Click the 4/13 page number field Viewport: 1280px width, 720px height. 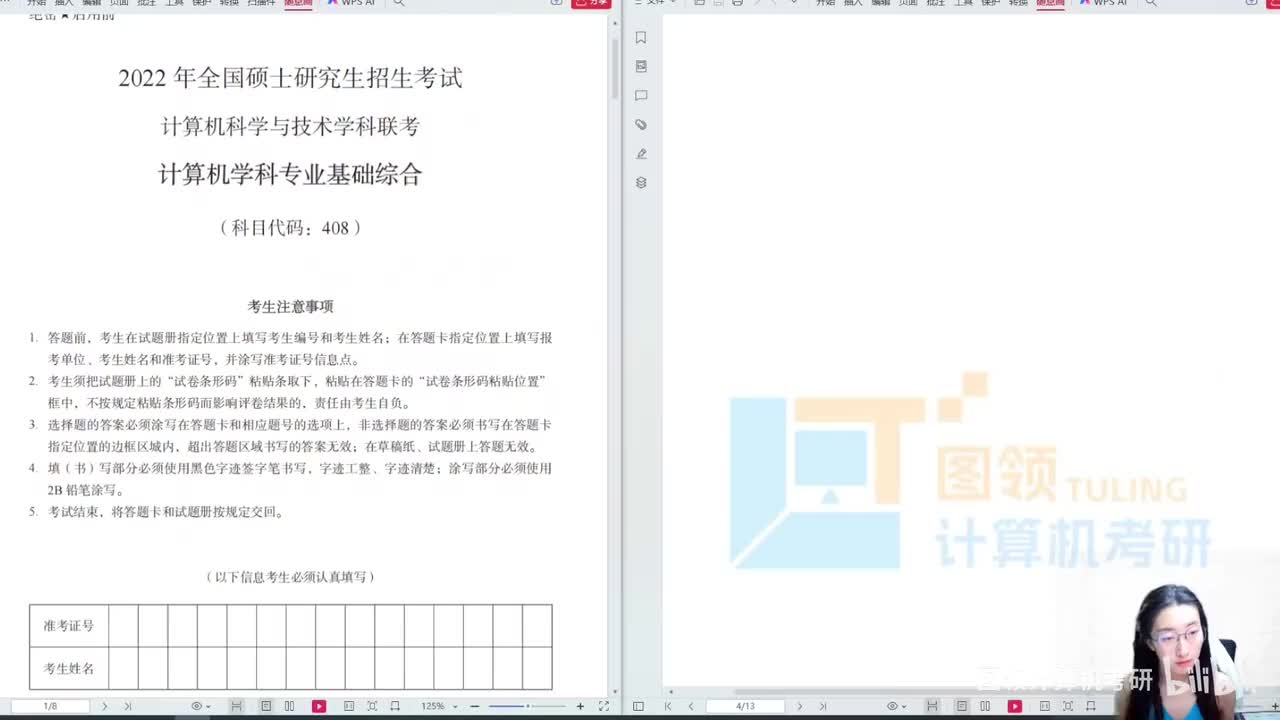coord(745,706)
